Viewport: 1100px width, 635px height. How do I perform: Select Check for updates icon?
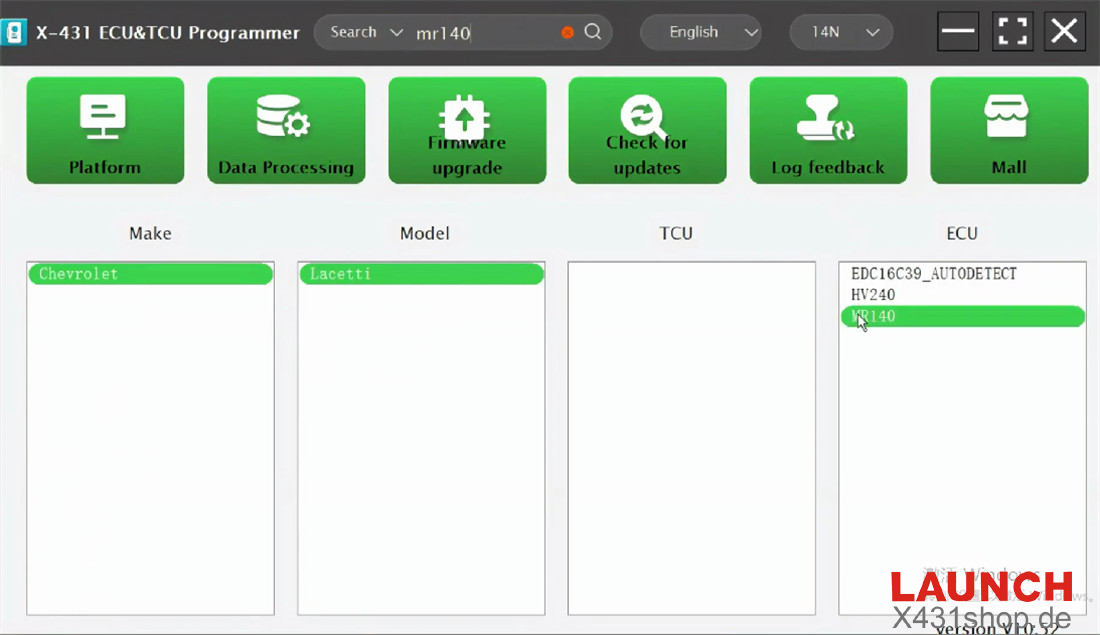coord(644,117)
